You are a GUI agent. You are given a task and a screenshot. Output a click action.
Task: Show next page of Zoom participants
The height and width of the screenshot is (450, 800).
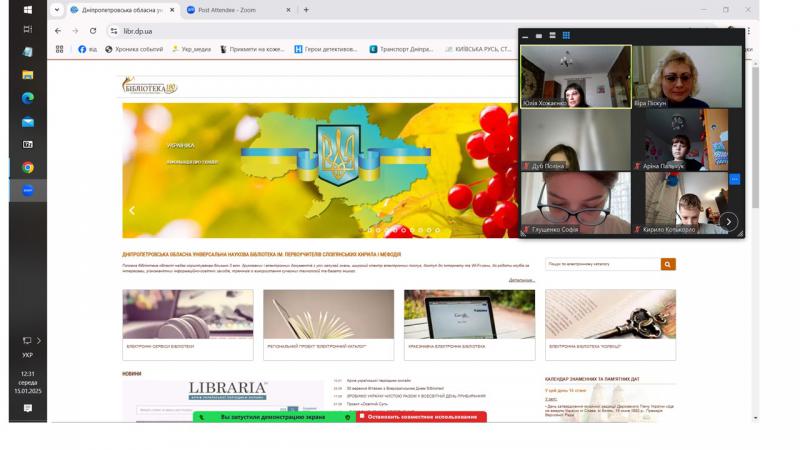(729, 222)
